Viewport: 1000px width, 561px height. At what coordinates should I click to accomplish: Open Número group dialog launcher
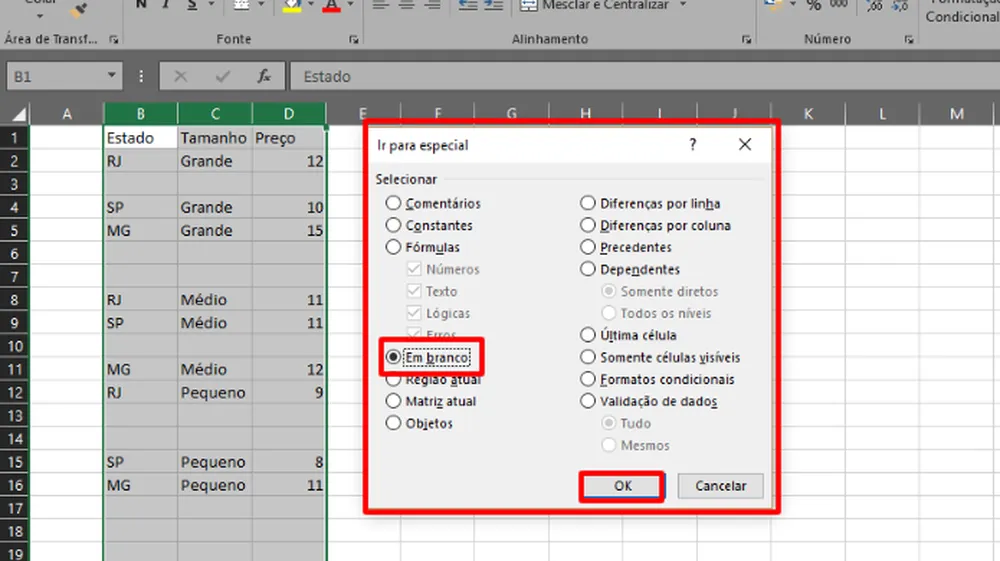tap(909, 40)
